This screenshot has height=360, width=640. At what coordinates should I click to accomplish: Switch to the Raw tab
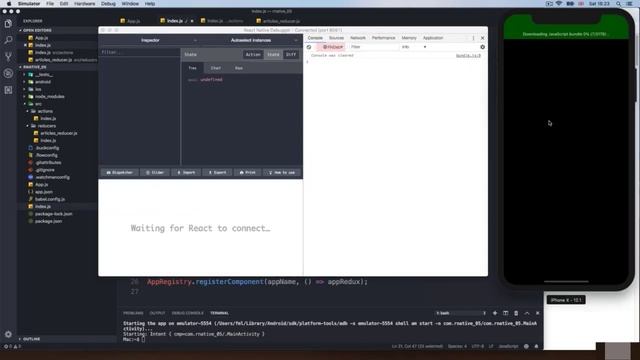pyautogui.click(x=239, y=68)
